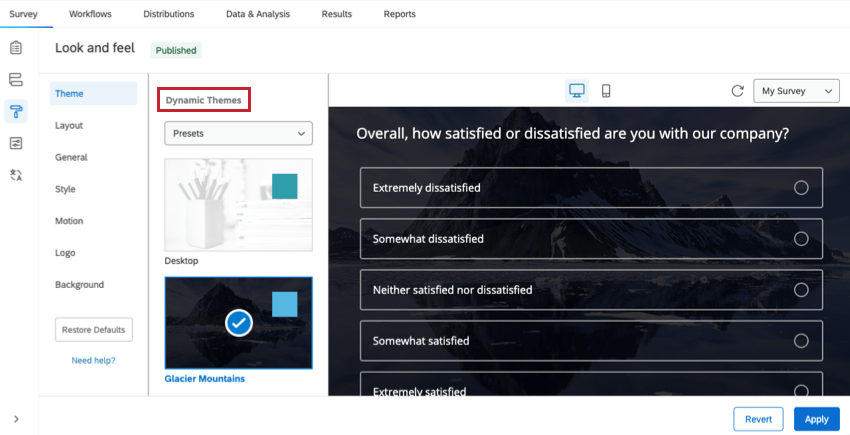Open the Translations sidebar icon

click(16, 175)
